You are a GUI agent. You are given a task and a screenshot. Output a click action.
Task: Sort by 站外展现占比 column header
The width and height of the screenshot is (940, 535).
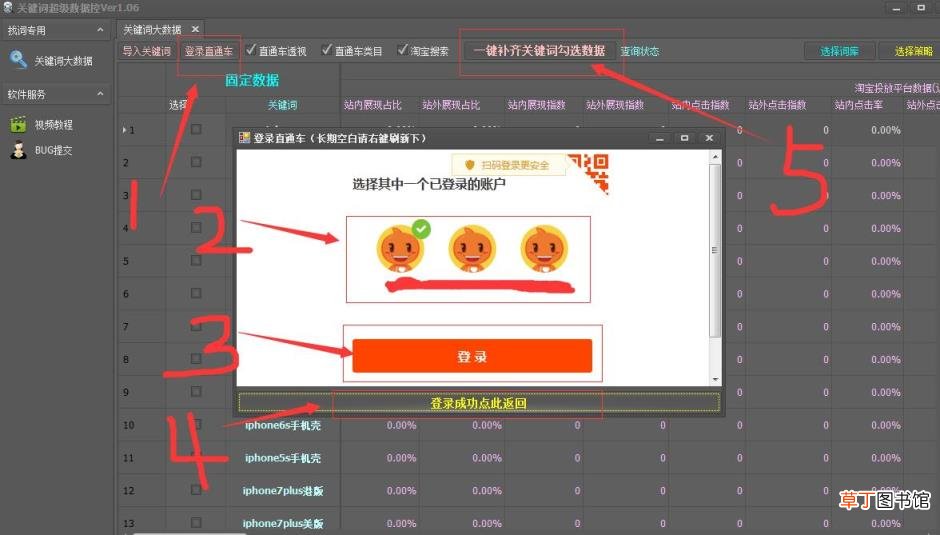click(451, 105)
